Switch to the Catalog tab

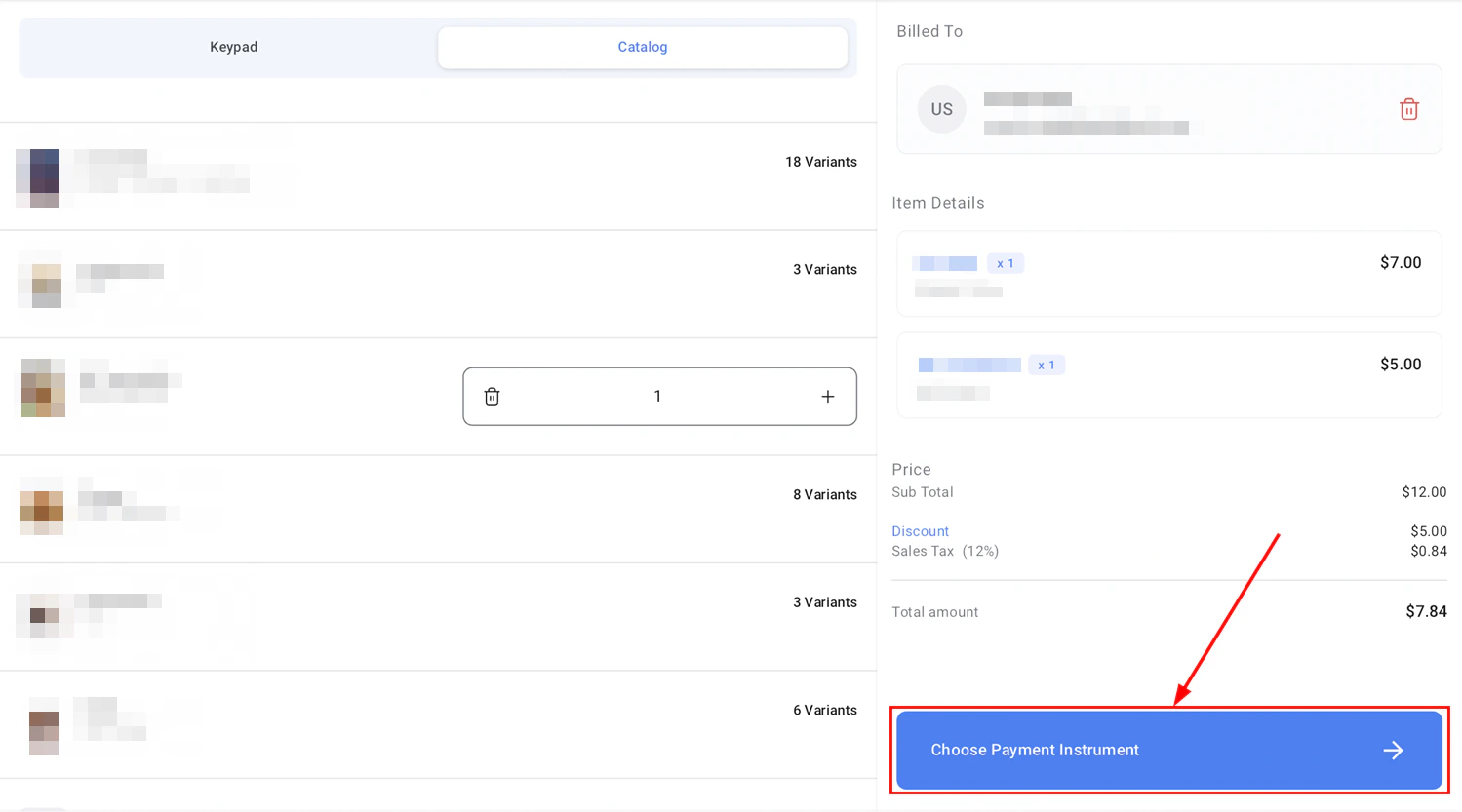(642, 46)
